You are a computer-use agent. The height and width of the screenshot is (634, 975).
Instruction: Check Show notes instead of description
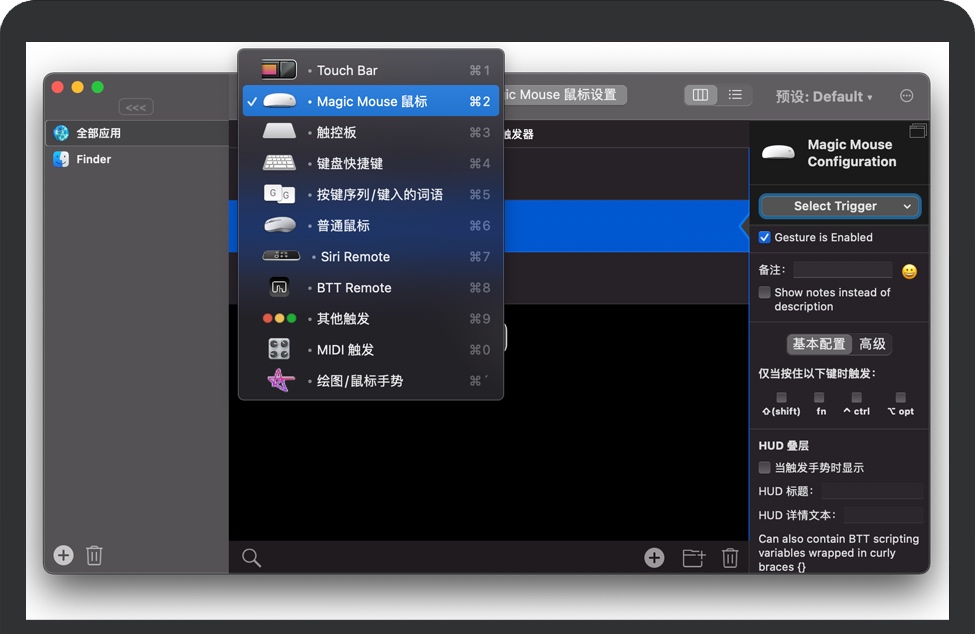(x=765, y=292)
